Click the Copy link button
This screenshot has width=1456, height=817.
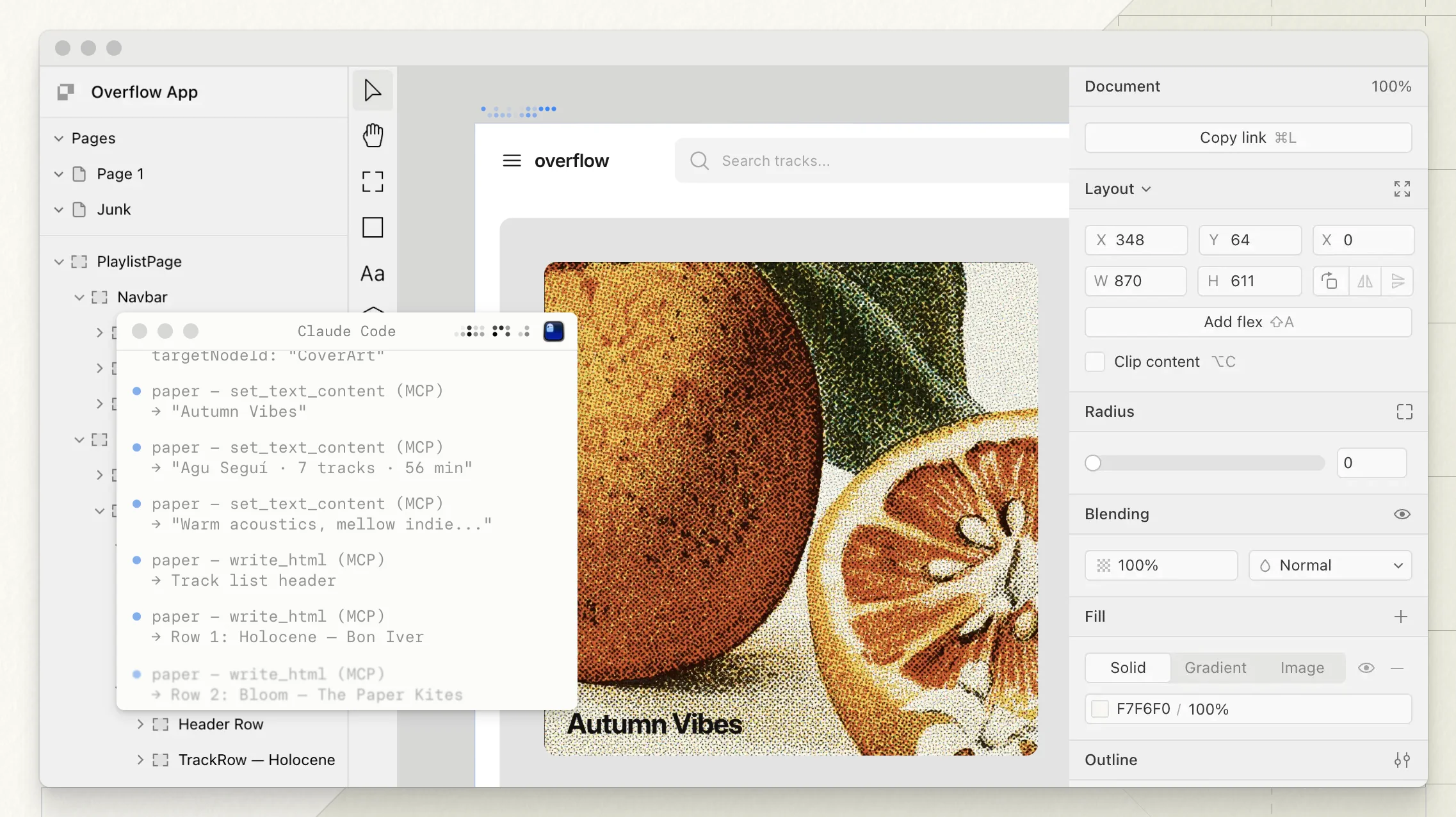1248,138
